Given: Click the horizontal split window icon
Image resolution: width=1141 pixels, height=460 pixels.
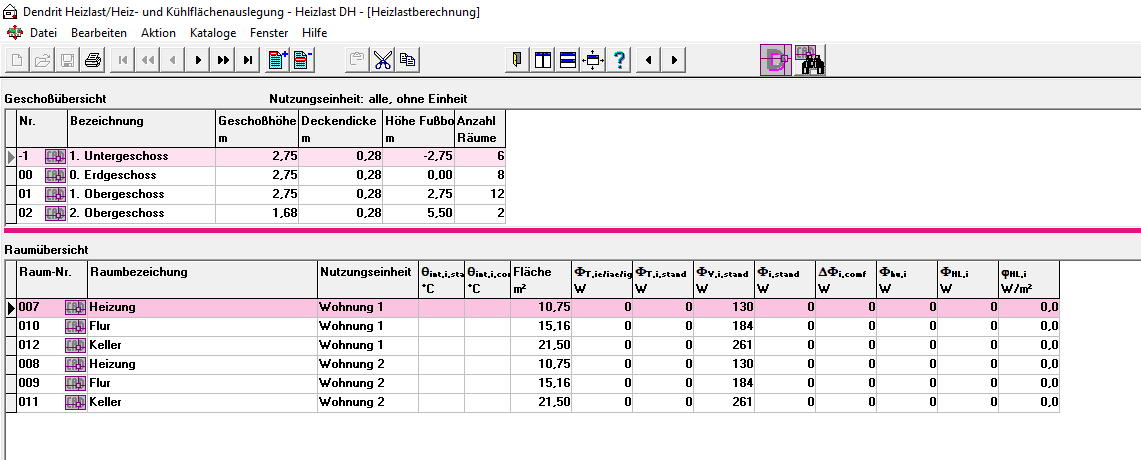Looking at the screenshot, I should click(x=568, y=60).
